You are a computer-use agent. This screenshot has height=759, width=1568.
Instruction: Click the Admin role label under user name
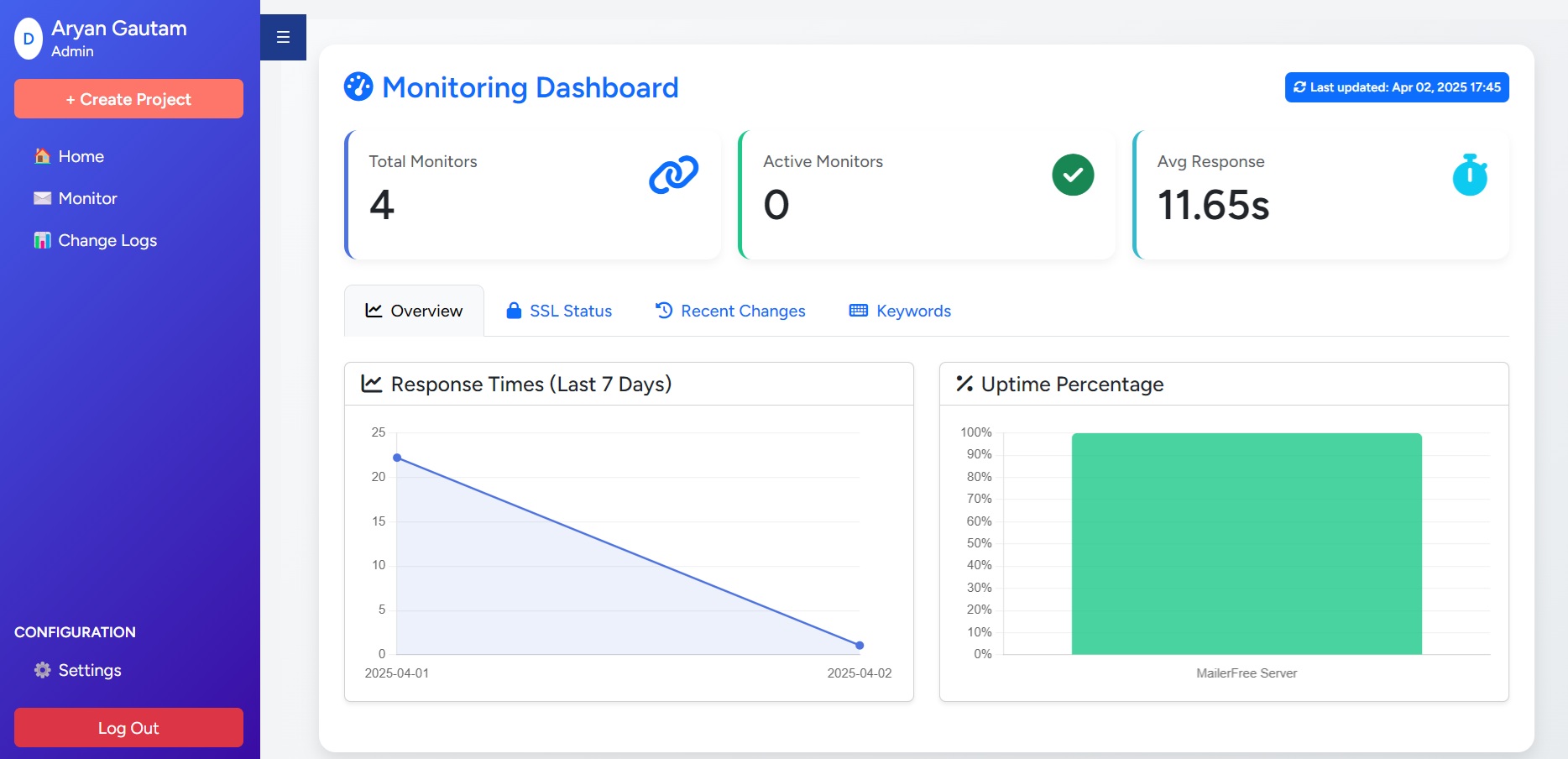72,51
